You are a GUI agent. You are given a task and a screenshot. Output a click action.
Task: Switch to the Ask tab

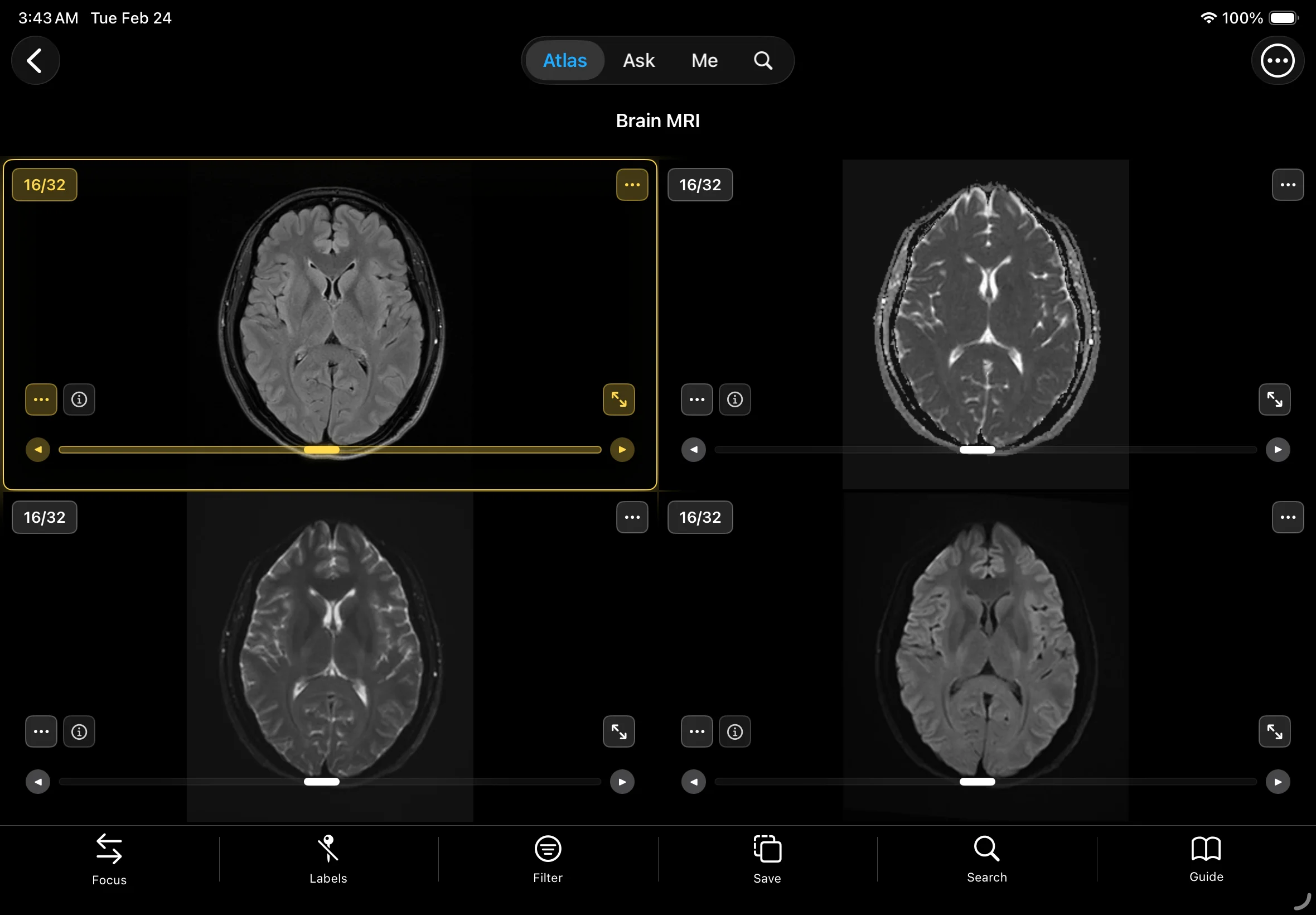click(x=638, y=61)
